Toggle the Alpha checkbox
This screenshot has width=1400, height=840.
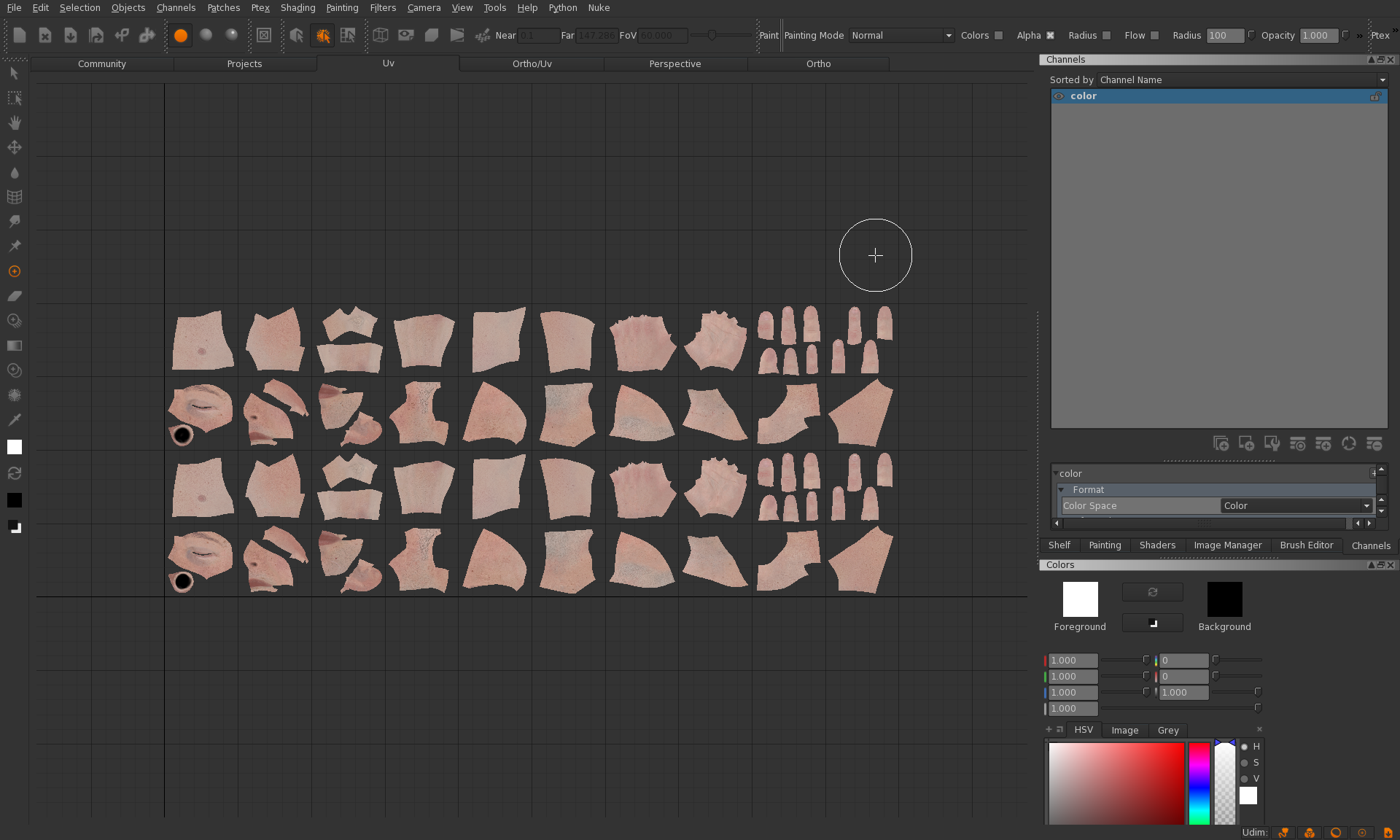[1050, 35]
